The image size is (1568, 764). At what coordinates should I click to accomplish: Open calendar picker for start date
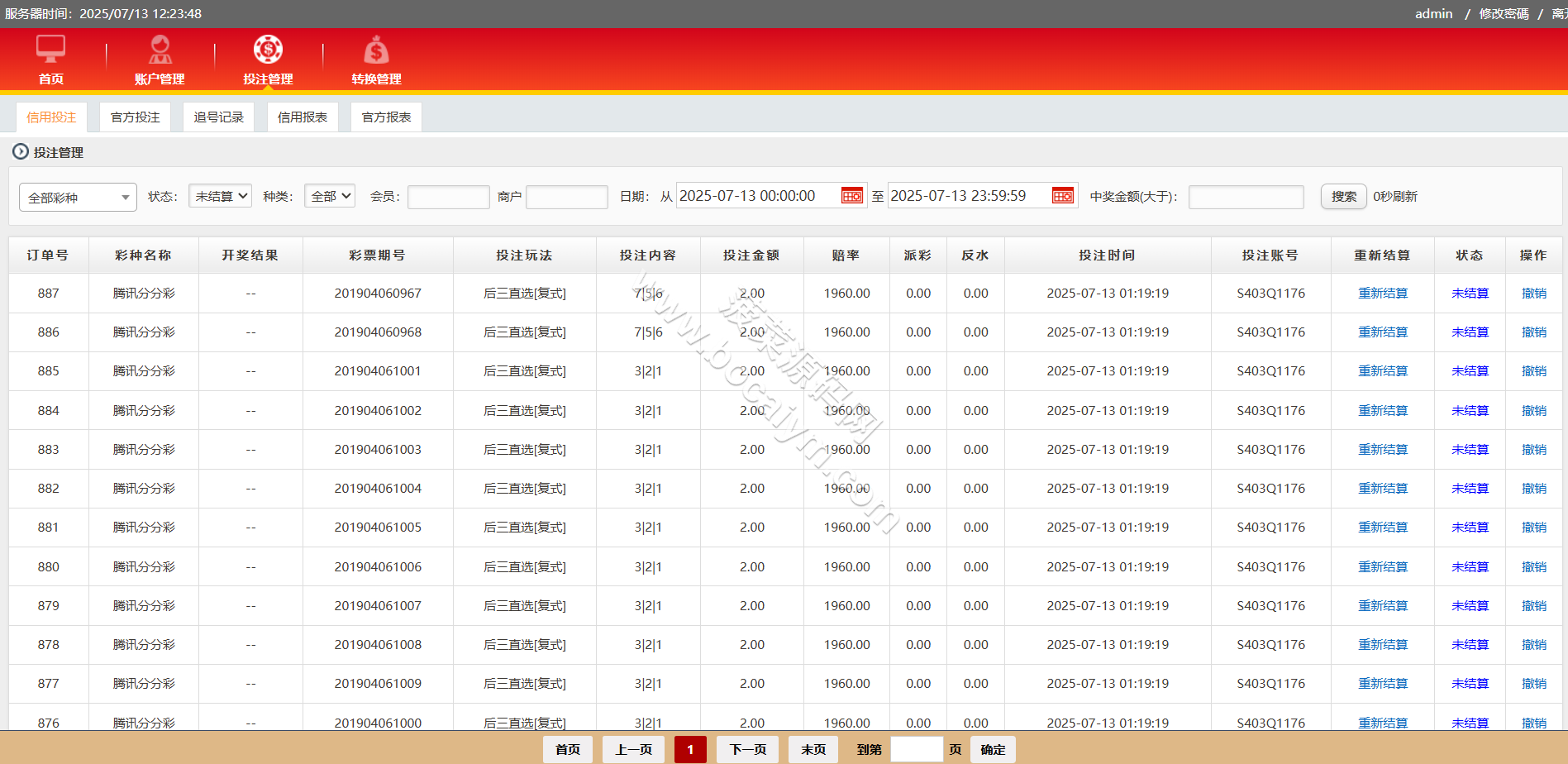pyautogui.click(x=851, y=196)
